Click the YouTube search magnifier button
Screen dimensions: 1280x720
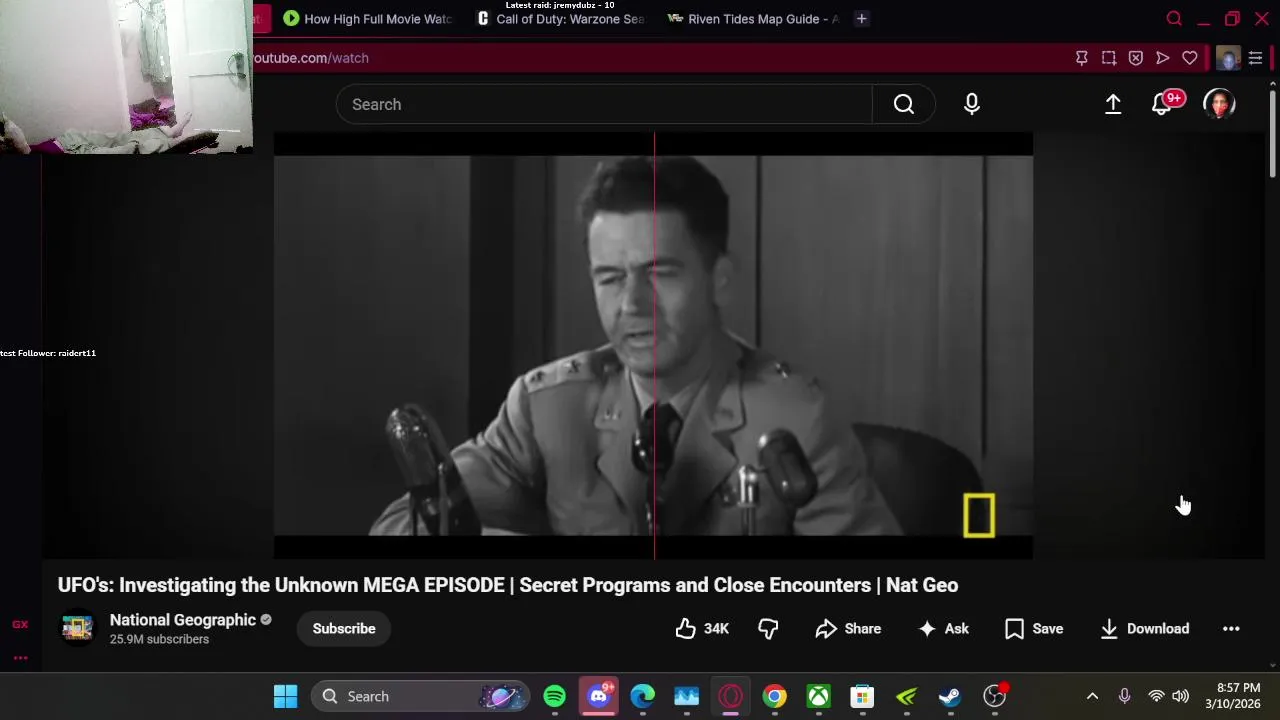tap(904, 104)
